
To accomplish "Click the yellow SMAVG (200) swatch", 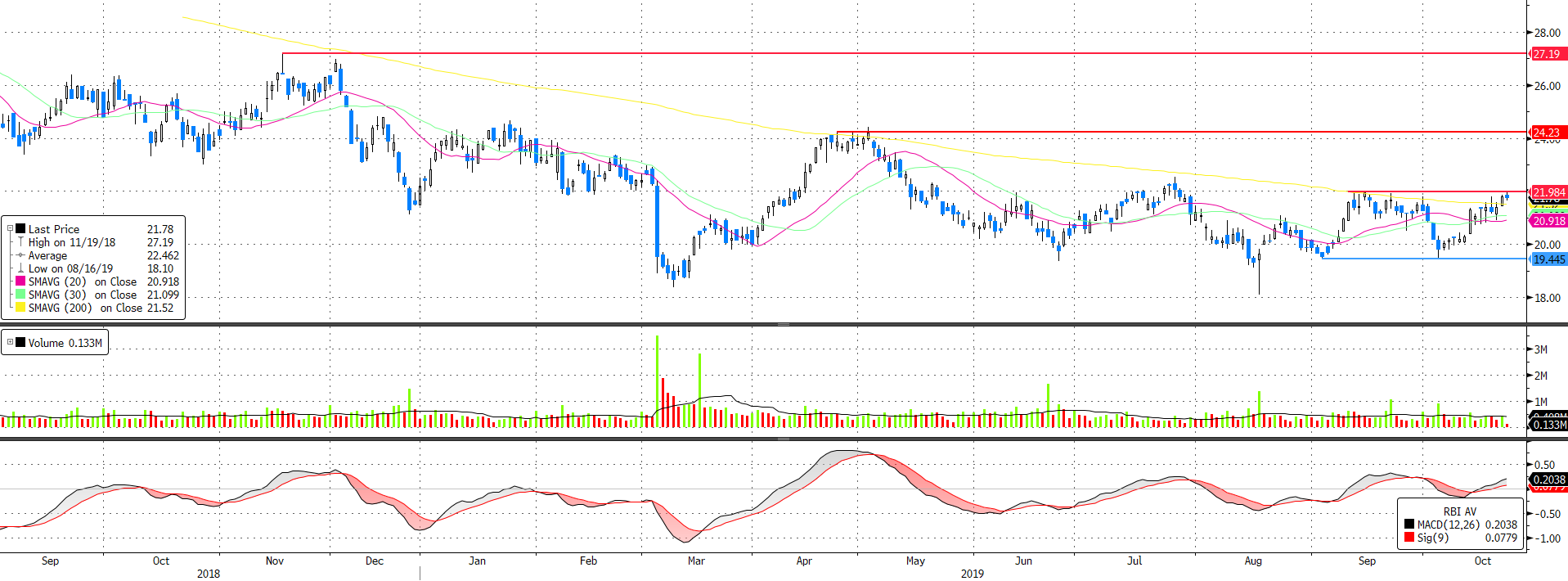I will pos(20,308).
